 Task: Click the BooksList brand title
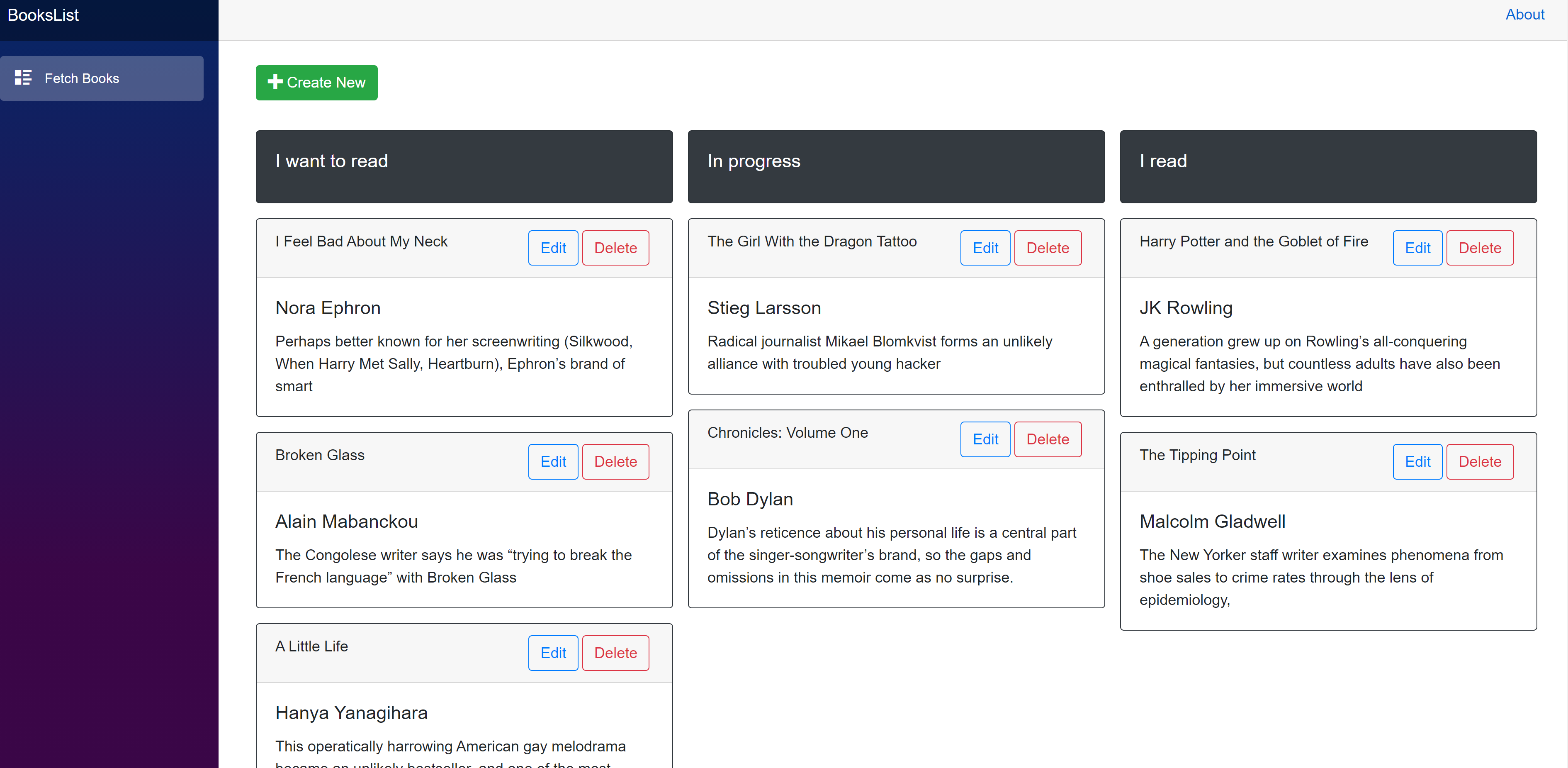[x=43, y=15]
